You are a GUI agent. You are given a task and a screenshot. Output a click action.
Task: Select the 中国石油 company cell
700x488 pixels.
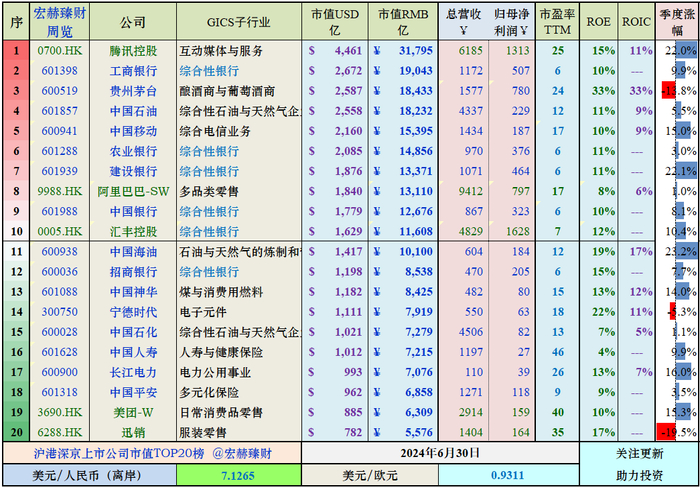click(133, 111)
